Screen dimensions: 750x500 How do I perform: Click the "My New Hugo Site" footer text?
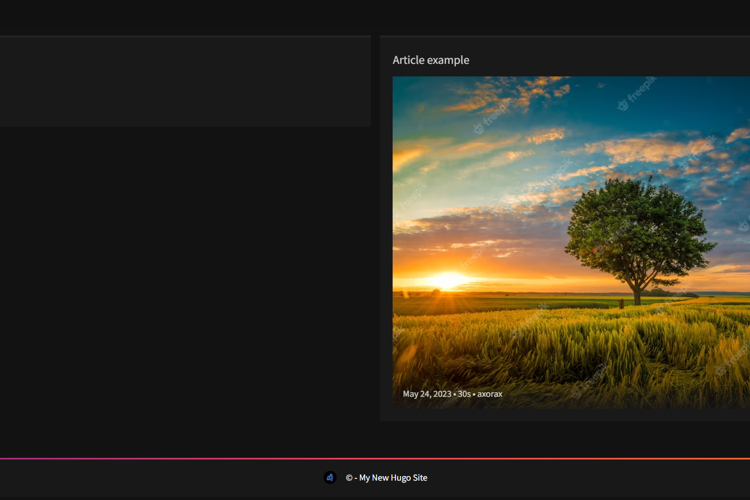click(x=393, y=478)
